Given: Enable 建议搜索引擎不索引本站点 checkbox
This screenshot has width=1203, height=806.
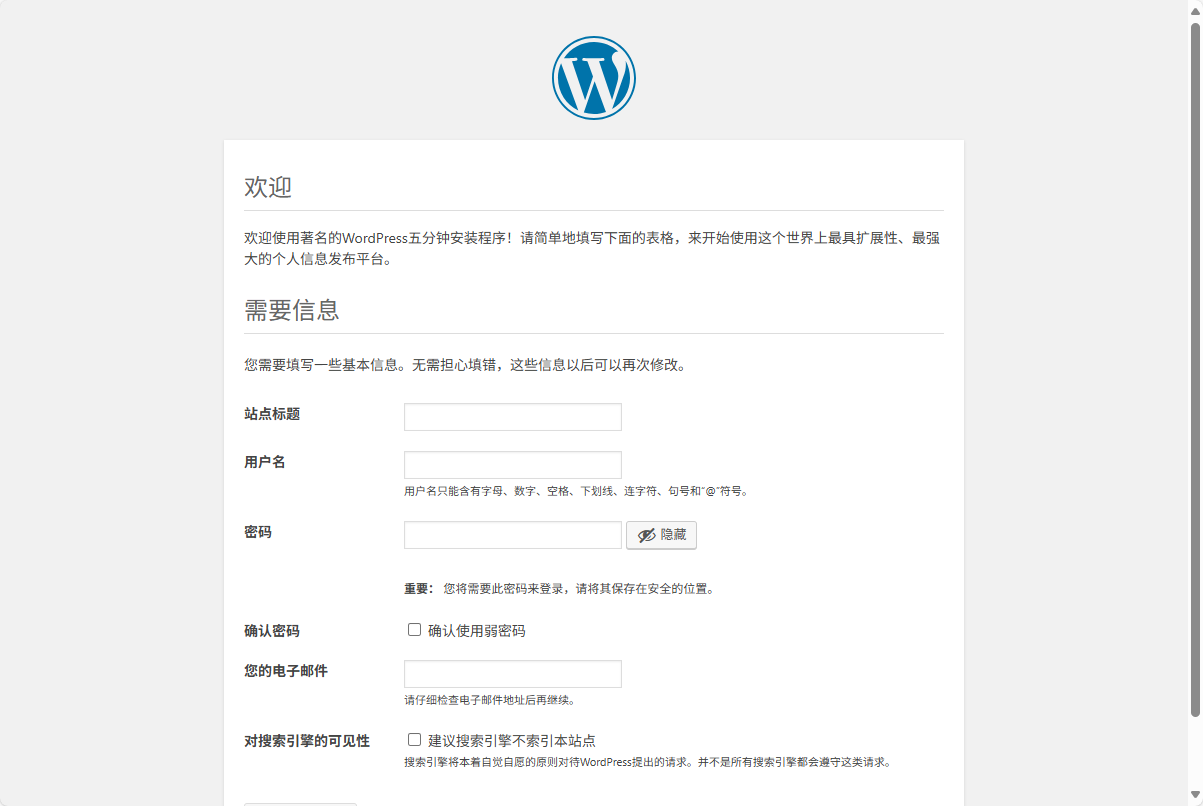Looking at the screenshot, I should click(414, 740).
